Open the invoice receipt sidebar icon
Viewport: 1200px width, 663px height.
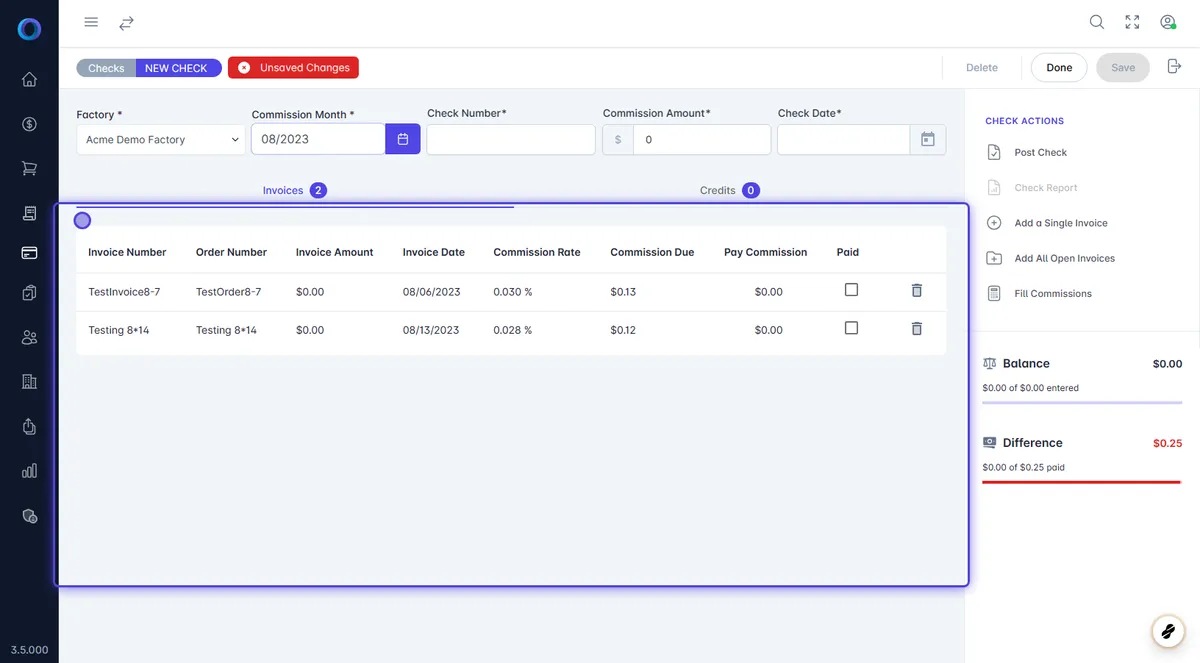(x=29, y=213)
